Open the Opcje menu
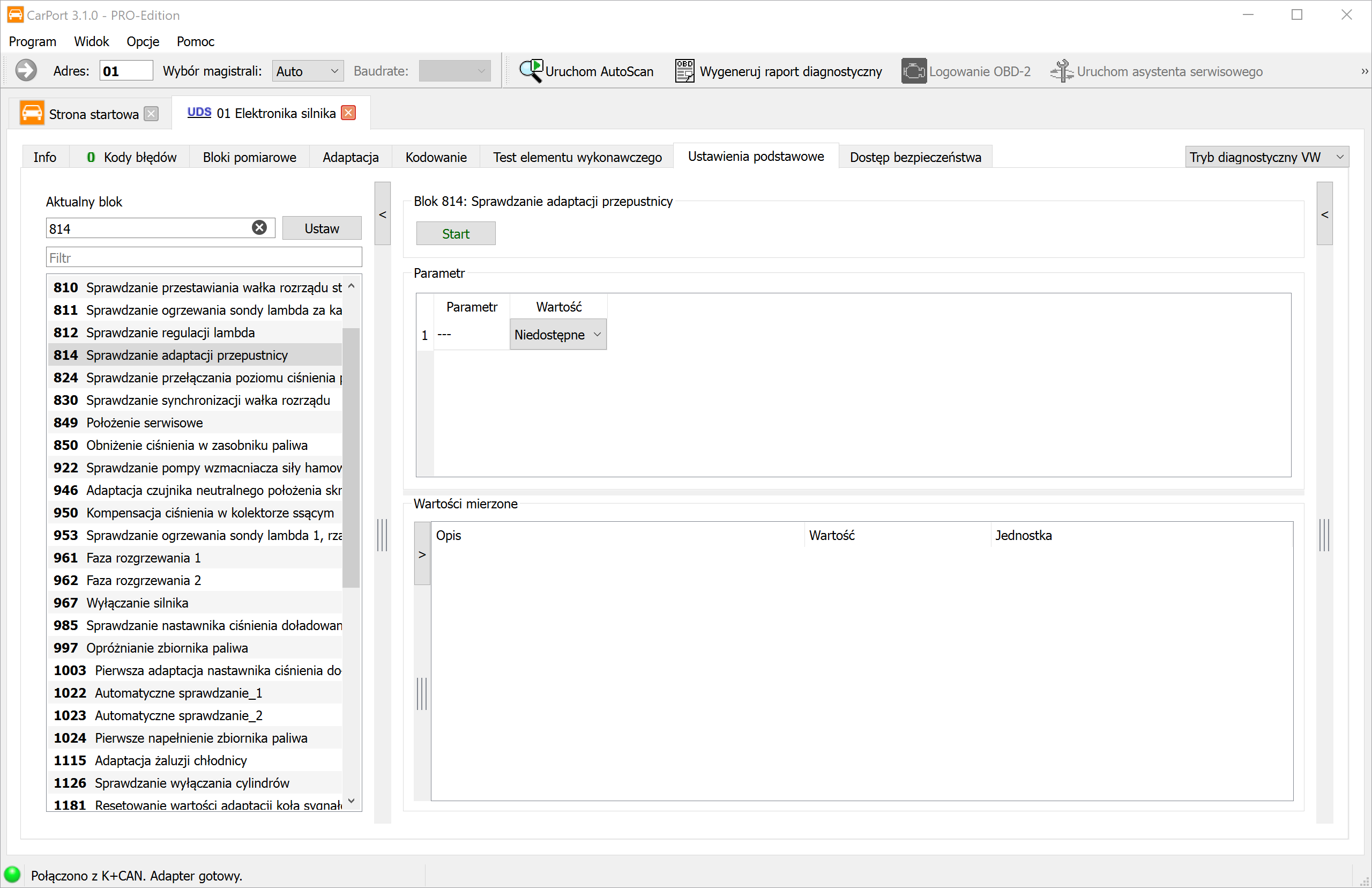Image resolution: width=1372 pixels, height=888 pixels. (x=143, y=41)
